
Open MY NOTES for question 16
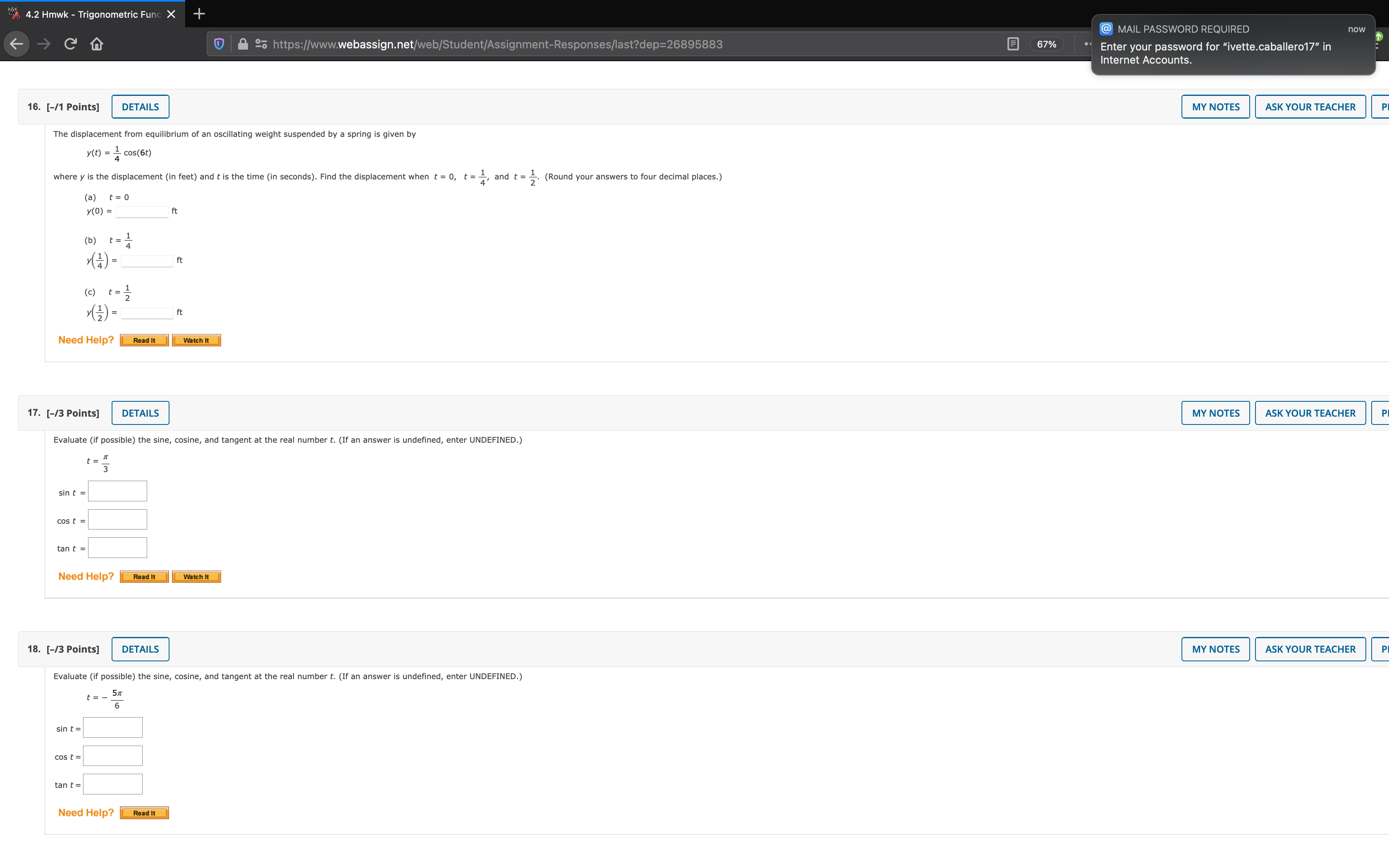click(x=1215, y=107)
